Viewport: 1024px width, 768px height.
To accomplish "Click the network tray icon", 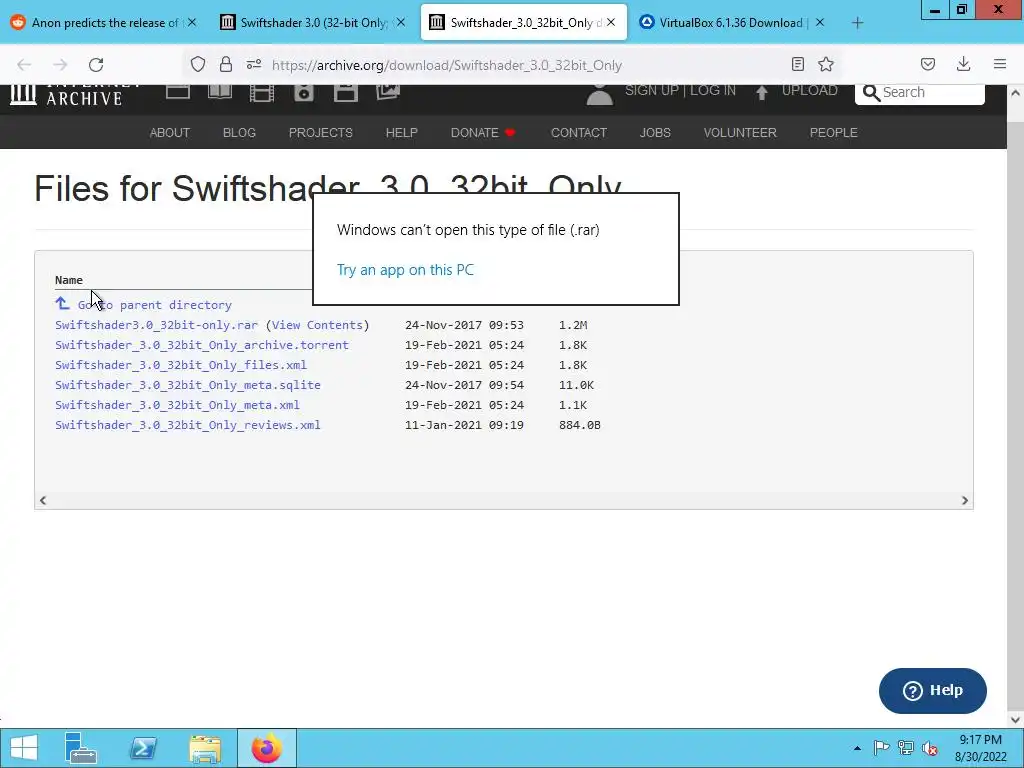I will pos(906,748).
